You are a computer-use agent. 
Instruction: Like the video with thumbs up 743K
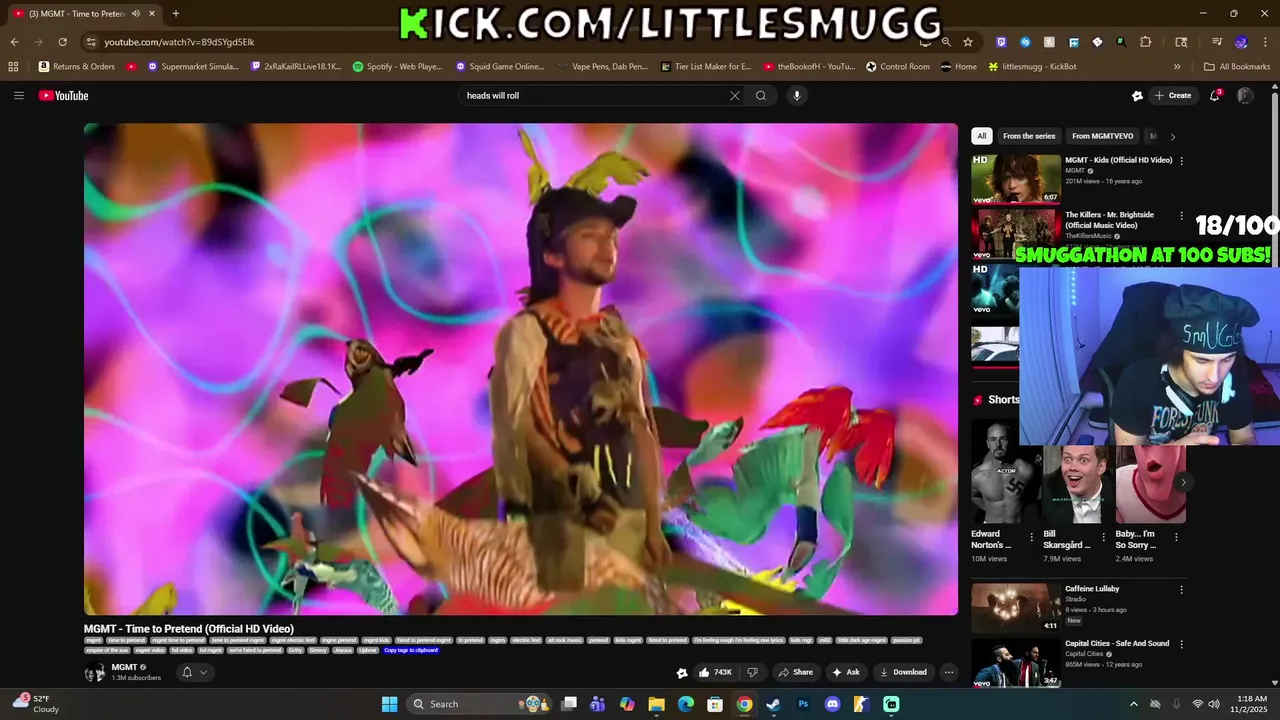tap(715, 673)
